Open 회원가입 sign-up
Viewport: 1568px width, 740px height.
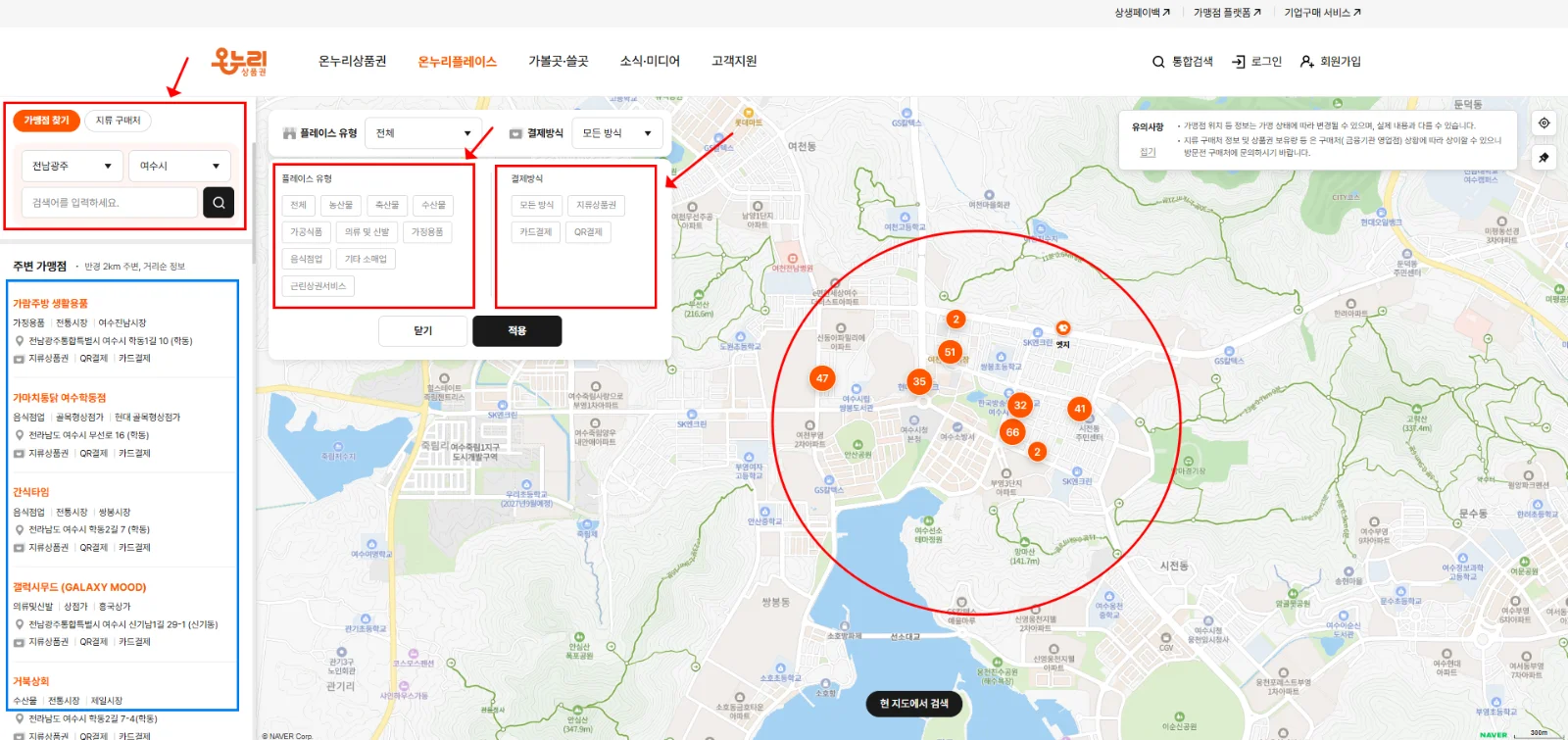[1331, 62]
